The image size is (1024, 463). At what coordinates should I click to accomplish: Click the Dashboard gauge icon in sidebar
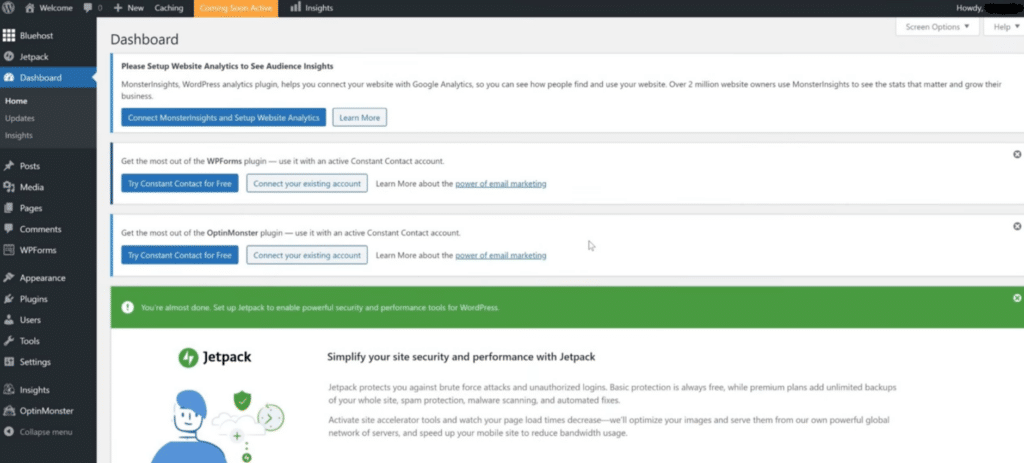click(x=8, y=78)
